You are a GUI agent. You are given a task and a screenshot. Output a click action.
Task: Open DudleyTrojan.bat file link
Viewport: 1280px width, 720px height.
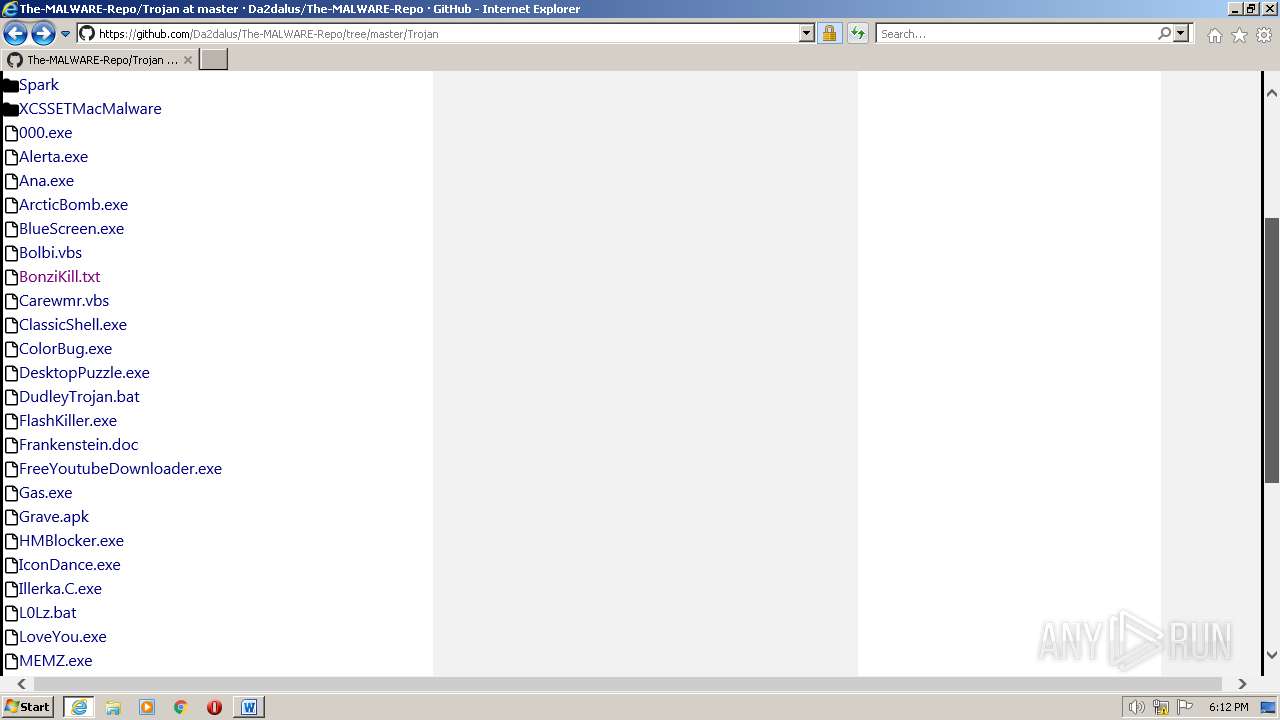coord(79,397)
